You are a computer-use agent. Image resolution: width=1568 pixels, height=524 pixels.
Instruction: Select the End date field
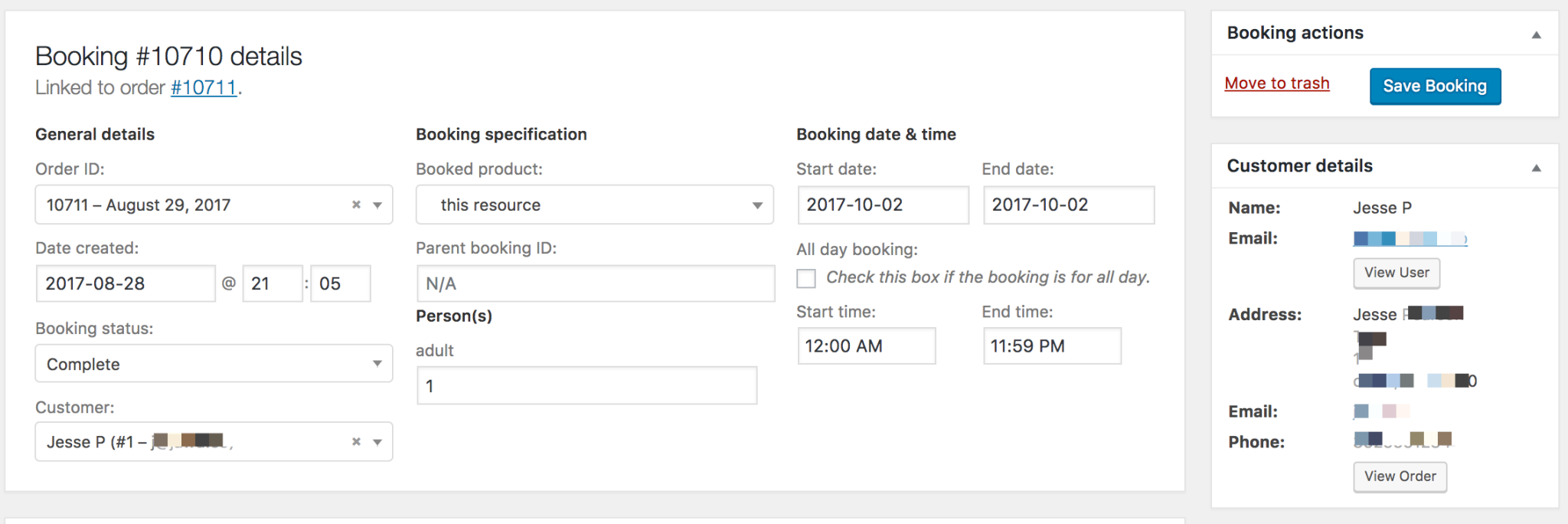(1067, 205)
